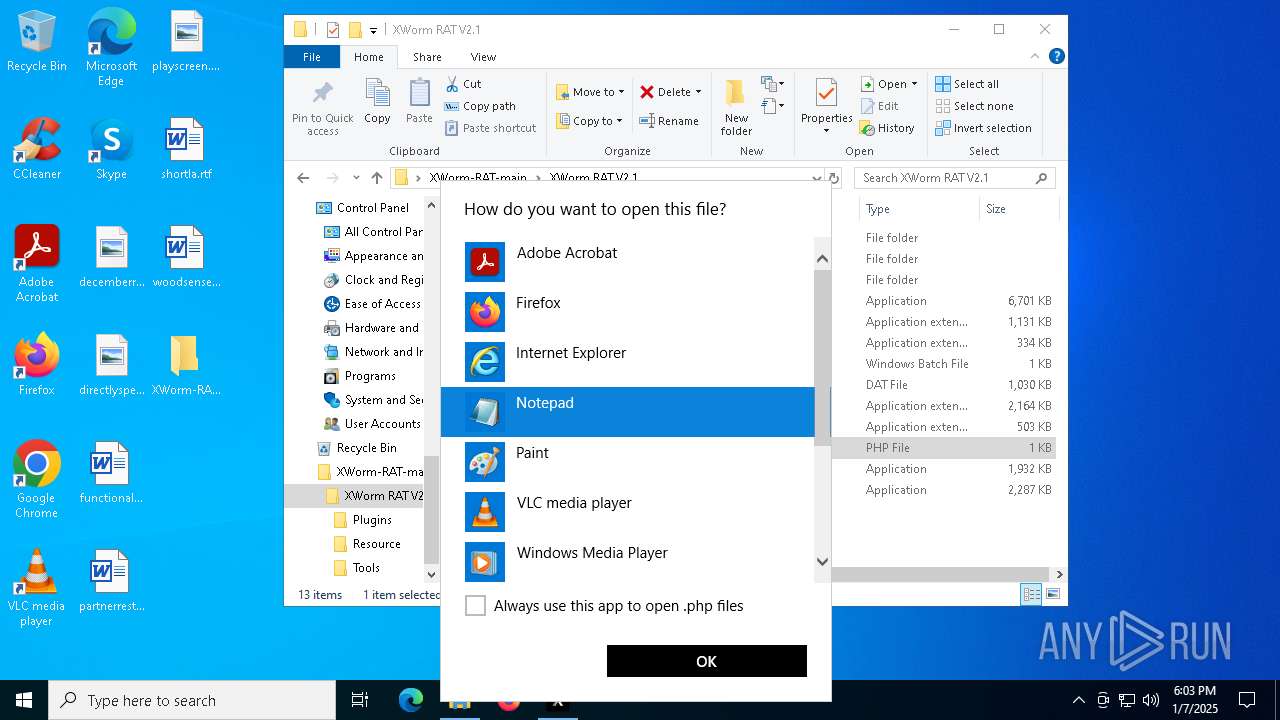
Task: Click Select all in the ribbon
Action: tap(967, 84)
